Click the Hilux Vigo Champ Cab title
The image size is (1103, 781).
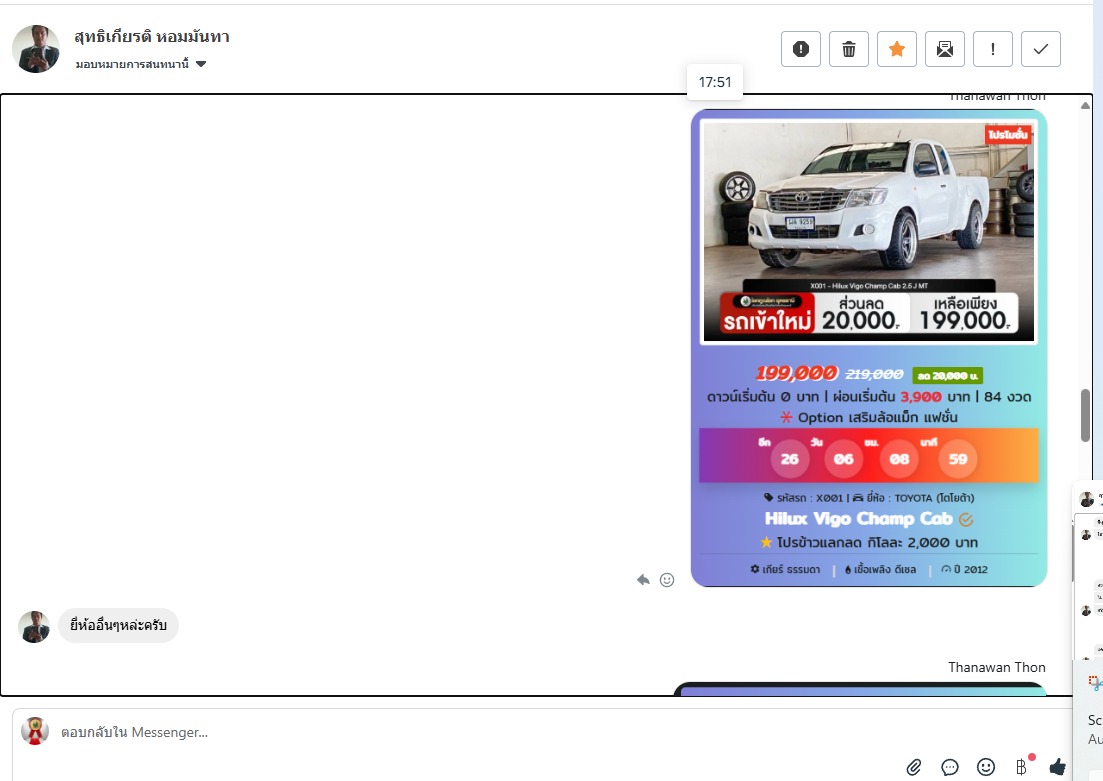point(858,519)
